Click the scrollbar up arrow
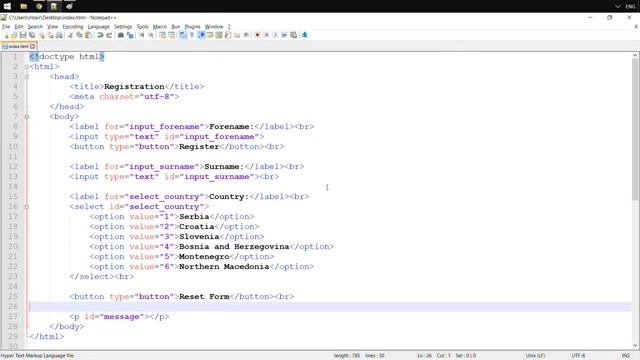 (635, 56)
